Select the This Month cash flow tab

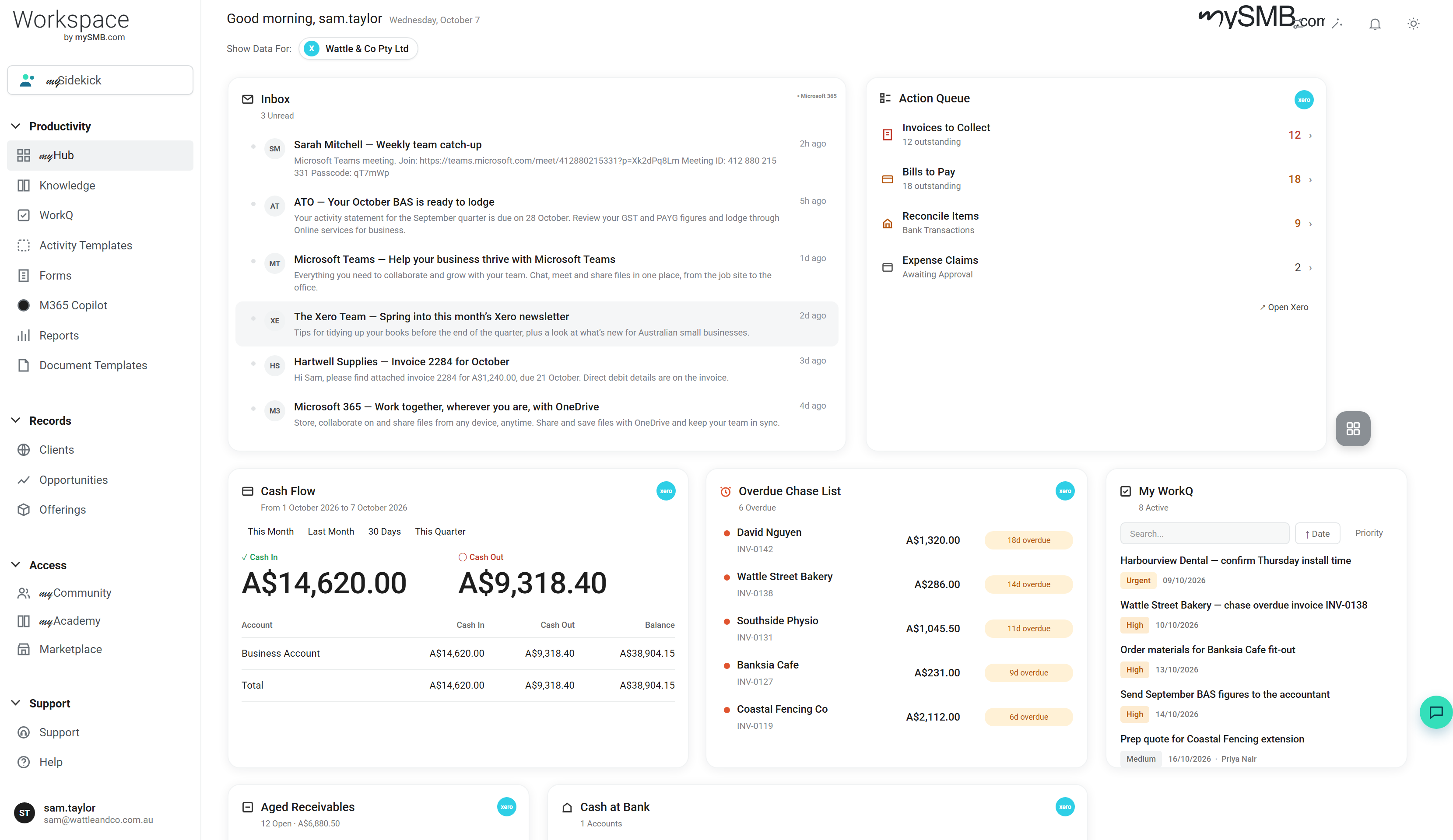pos(270,532)
